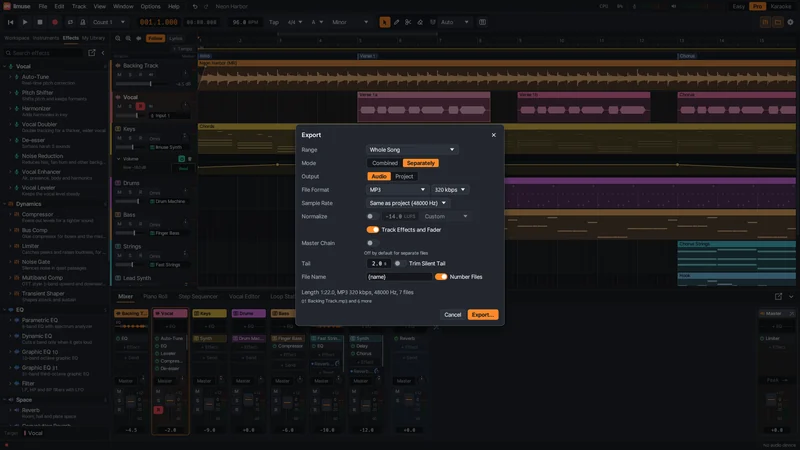Toggle the Normalize switch
800x450 pixels.
(372, 216)
